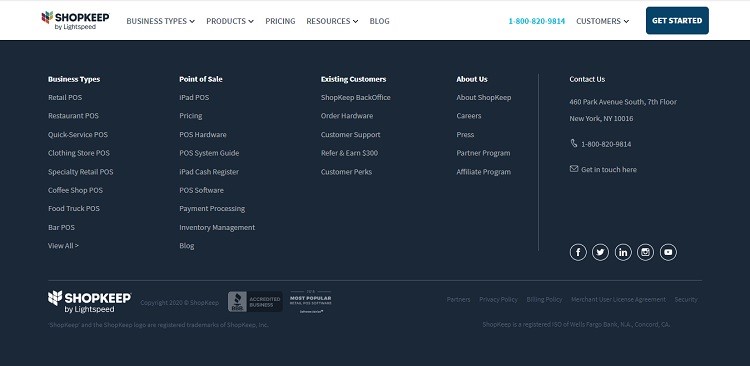Visit Specialty Retail POS page

coord(81,172)
